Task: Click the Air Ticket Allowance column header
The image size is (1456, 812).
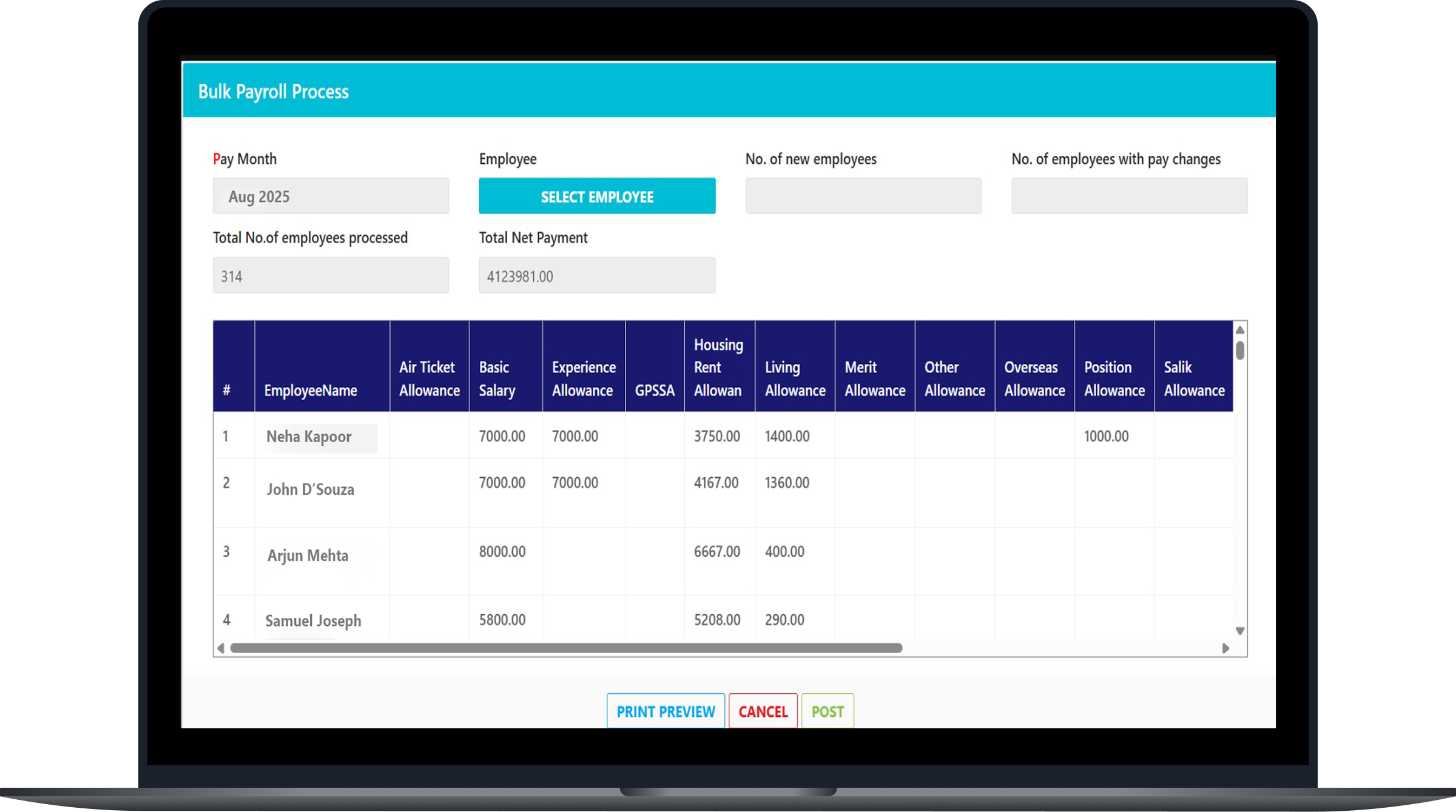Action: [x=430, y=366]
